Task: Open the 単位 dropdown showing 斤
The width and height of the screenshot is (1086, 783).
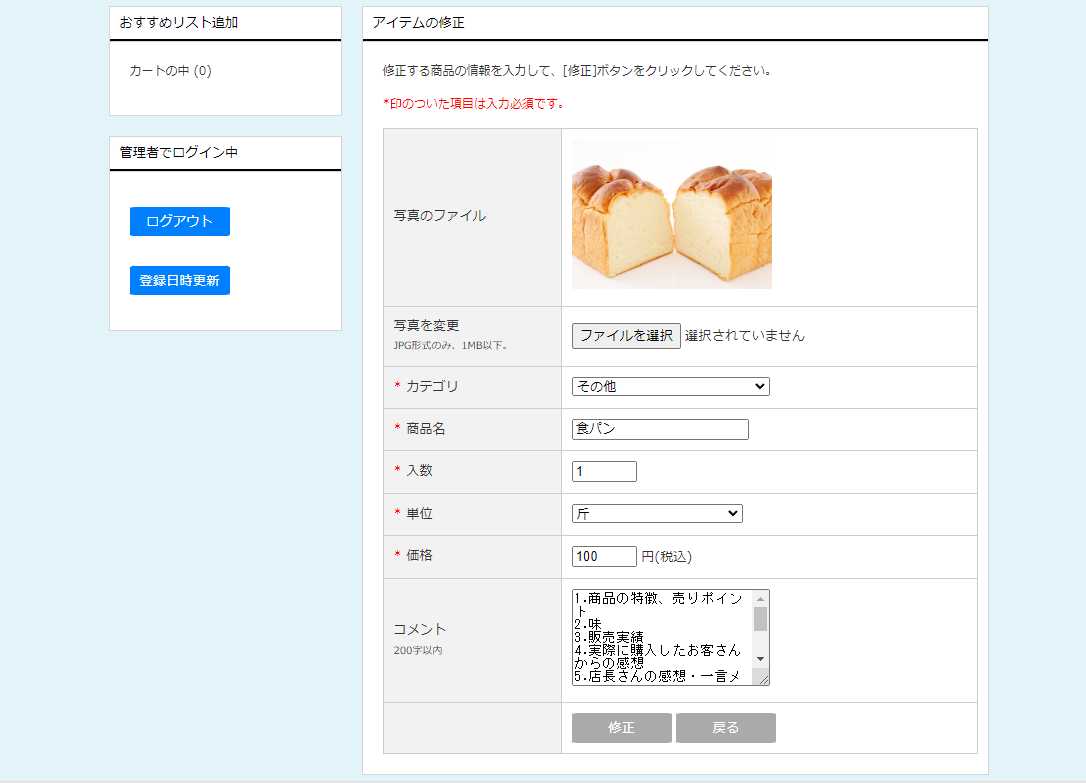Action: (x=657, y=513)
